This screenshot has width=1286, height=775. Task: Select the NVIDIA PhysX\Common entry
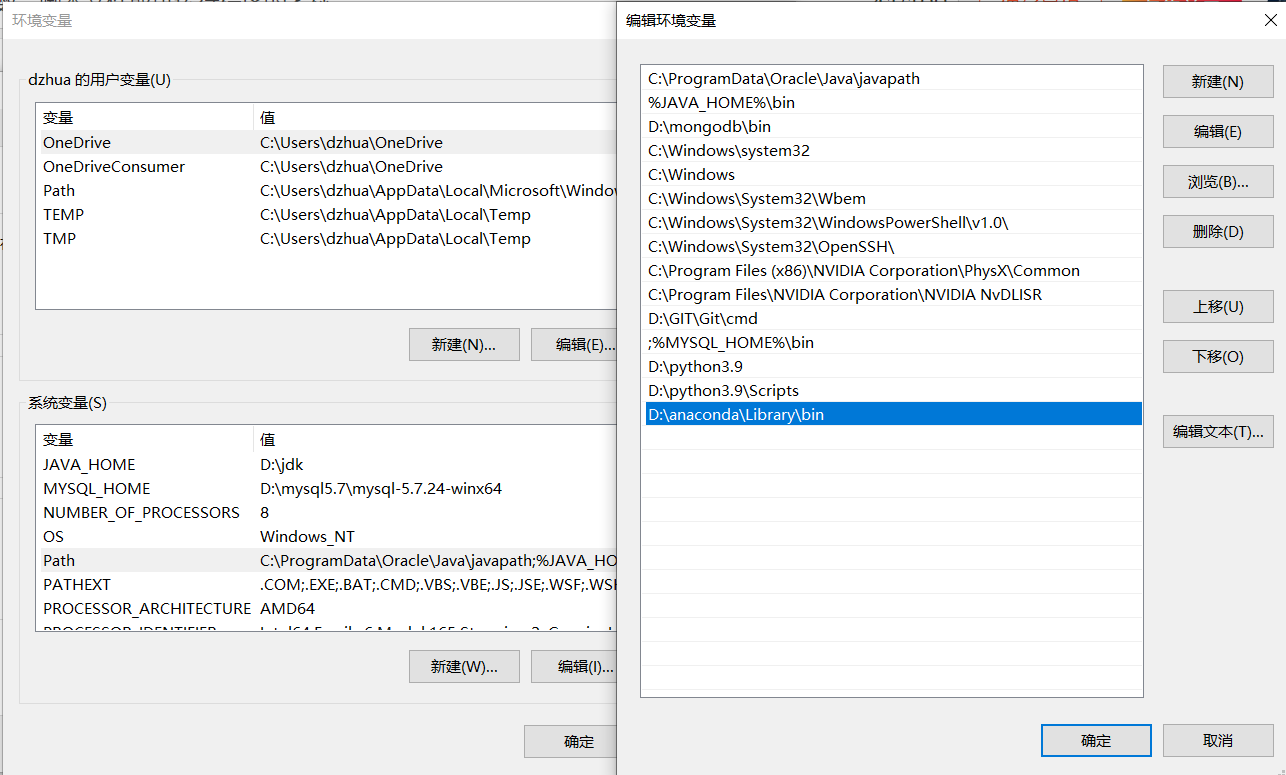893,270
